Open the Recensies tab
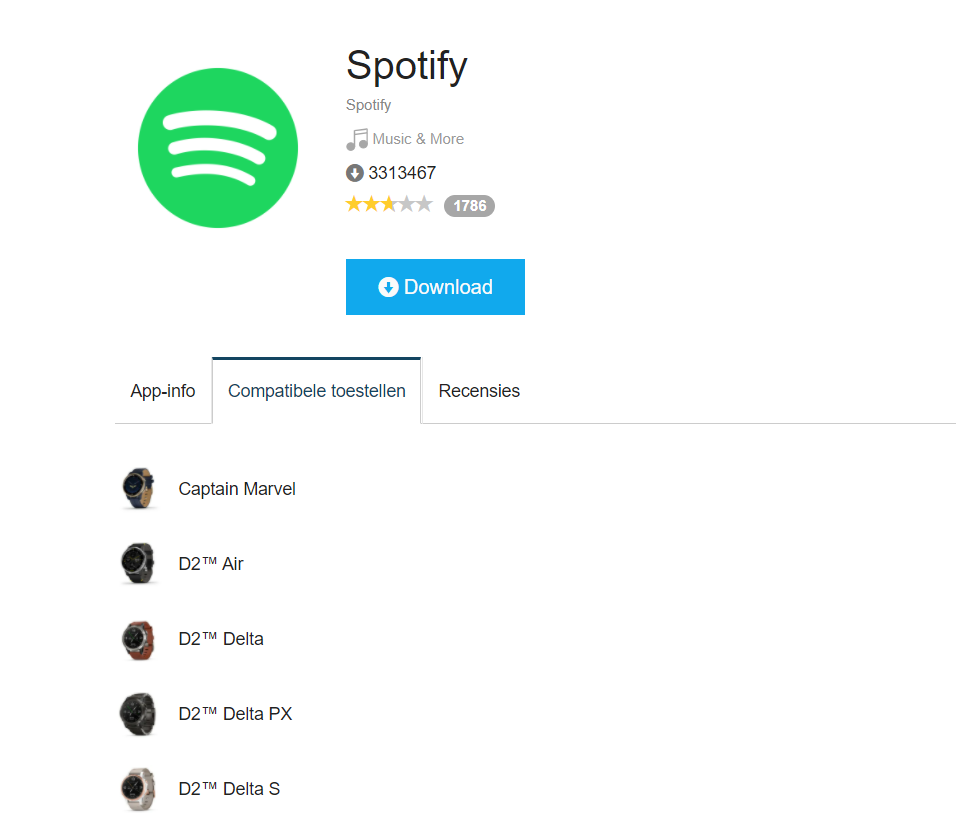The image size is (956, 813). click(479, 391)
